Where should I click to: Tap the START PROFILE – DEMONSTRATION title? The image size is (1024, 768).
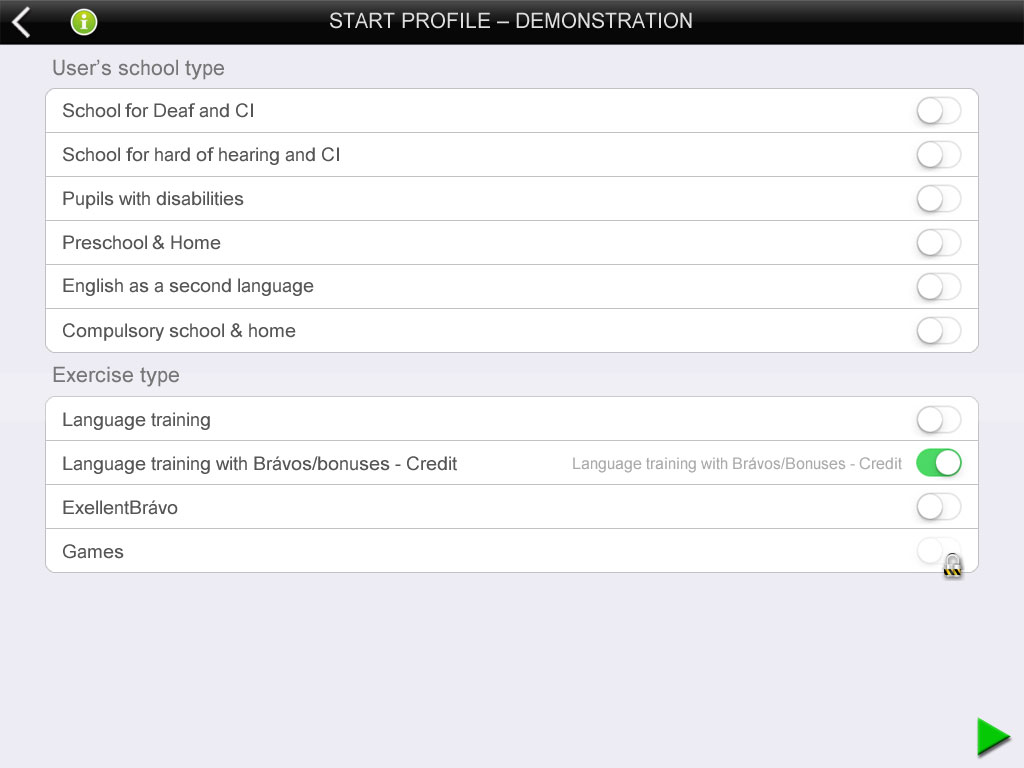pos(511,21)
